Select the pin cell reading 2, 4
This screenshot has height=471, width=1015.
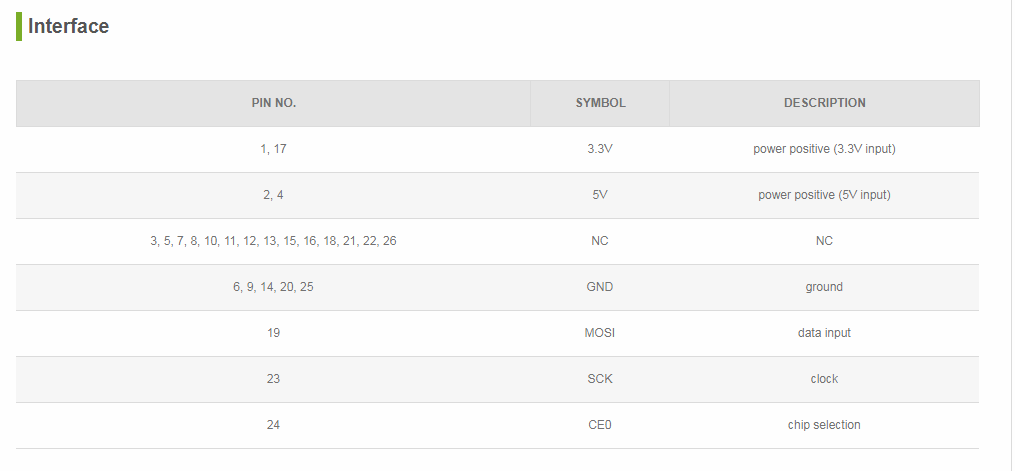coord(273,195)
